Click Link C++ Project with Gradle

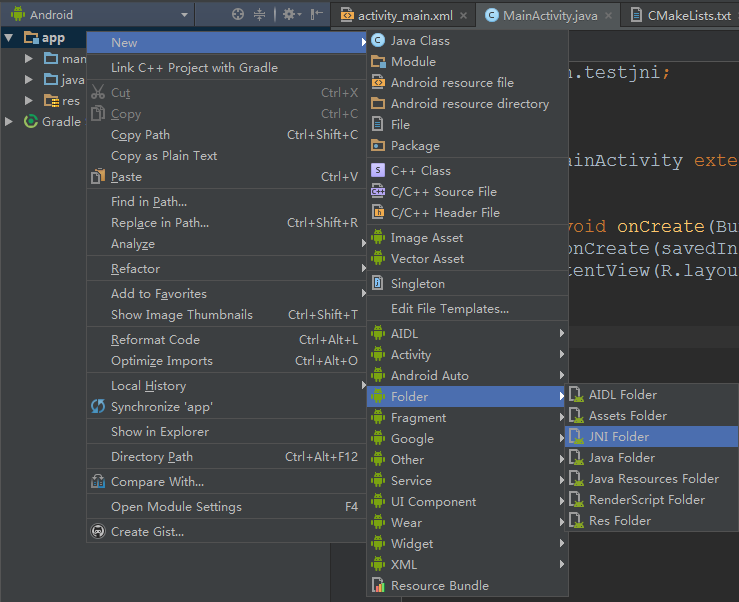(x=194, y=68)
